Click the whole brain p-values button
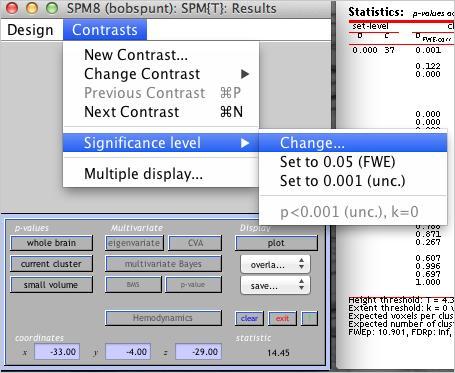Viewport: 455px width, 373px height. 51,243
